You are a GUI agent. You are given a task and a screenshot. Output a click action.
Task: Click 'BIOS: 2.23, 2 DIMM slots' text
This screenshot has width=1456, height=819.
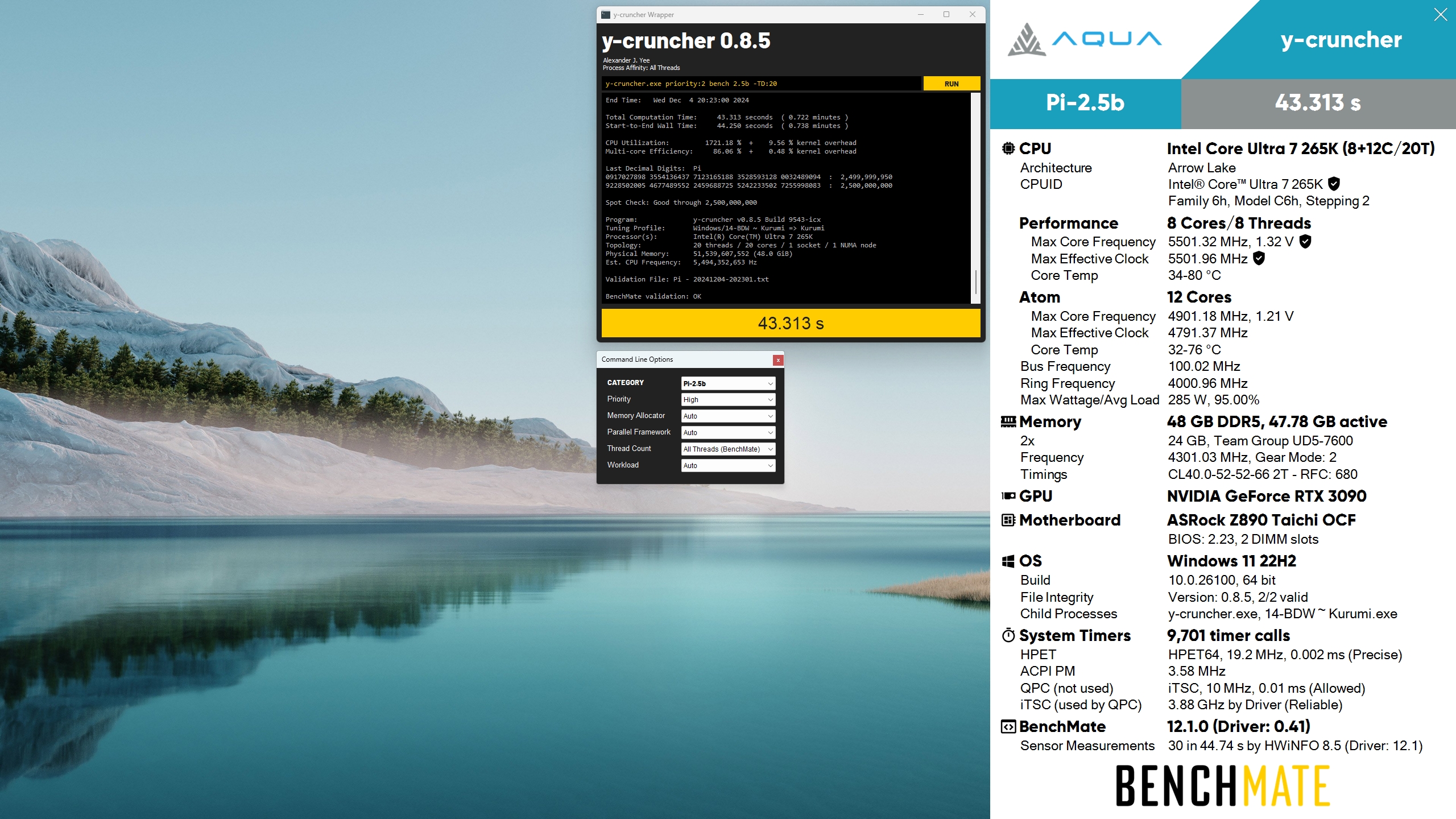[1243, 539]
